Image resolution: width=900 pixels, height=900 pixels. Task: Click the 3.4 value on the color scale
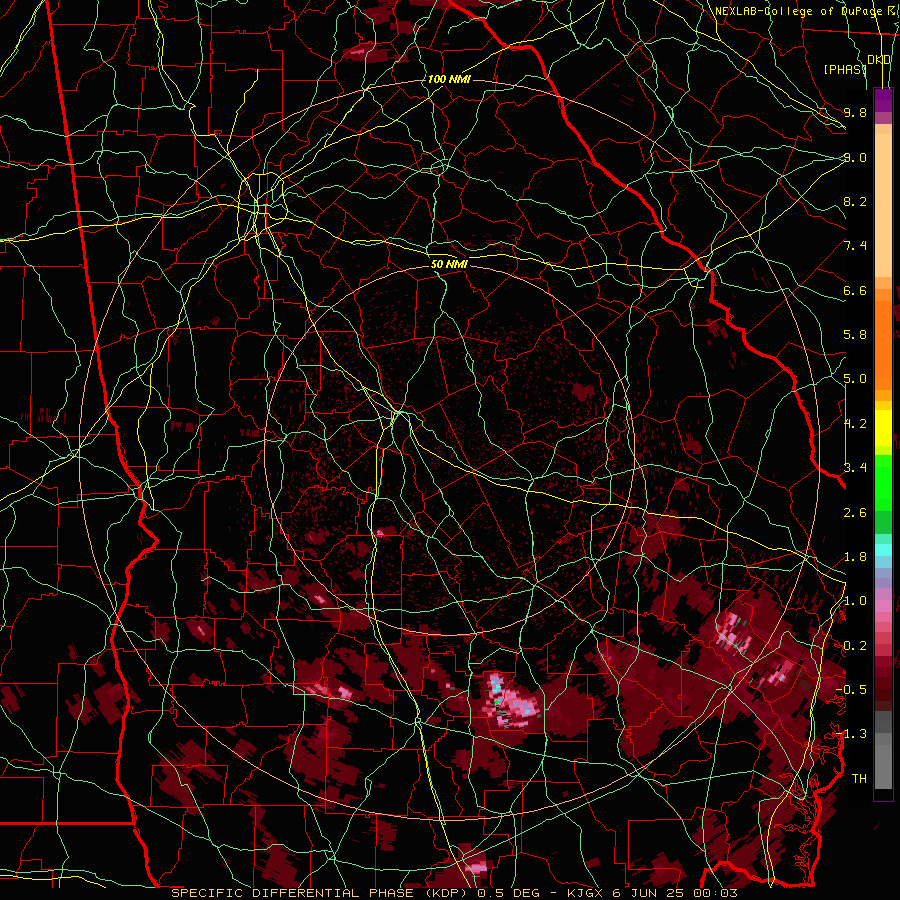[x=855, y=467]
